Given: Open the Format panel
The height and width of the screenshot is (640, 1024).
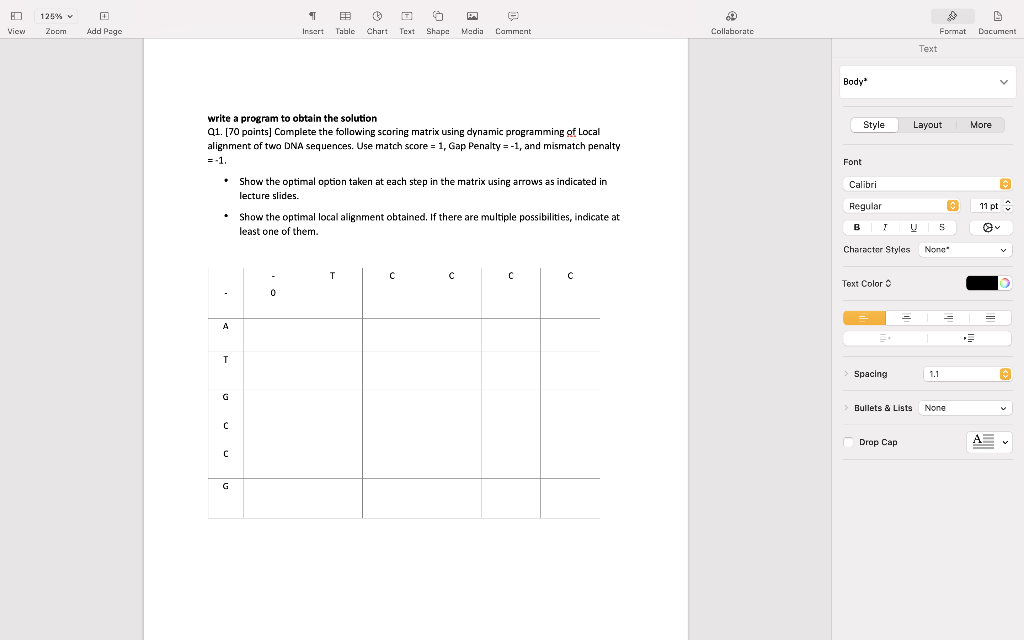Looking at the screenshot, I should tap(951, 21).
